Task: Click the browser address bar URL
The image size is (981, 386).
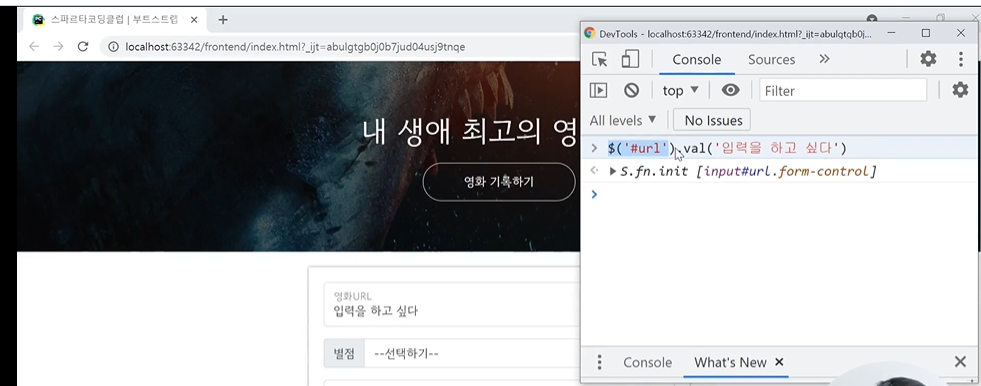Action: 295,47
